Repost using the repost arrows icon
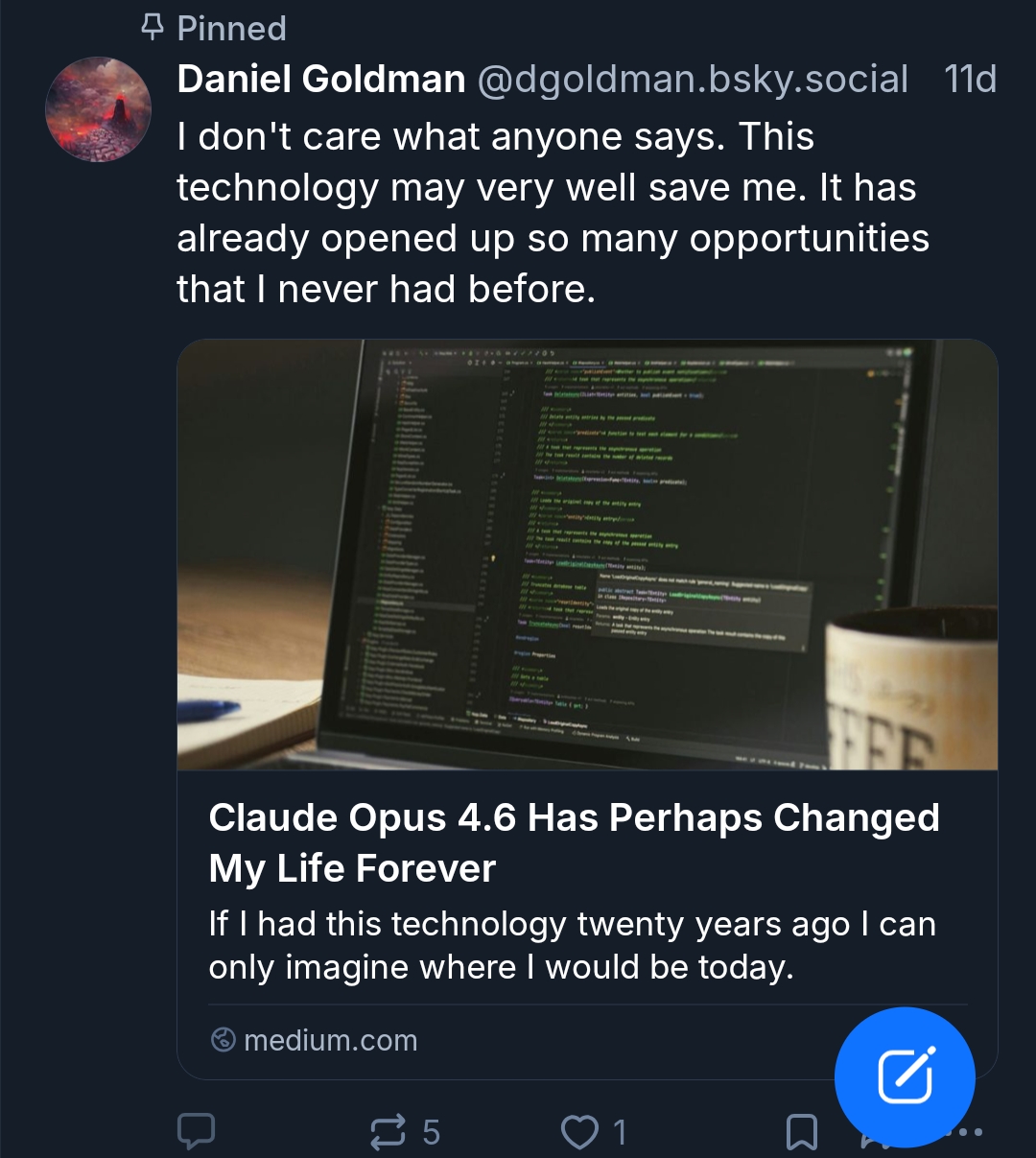1036x1158 pixels. point(388,1132)
